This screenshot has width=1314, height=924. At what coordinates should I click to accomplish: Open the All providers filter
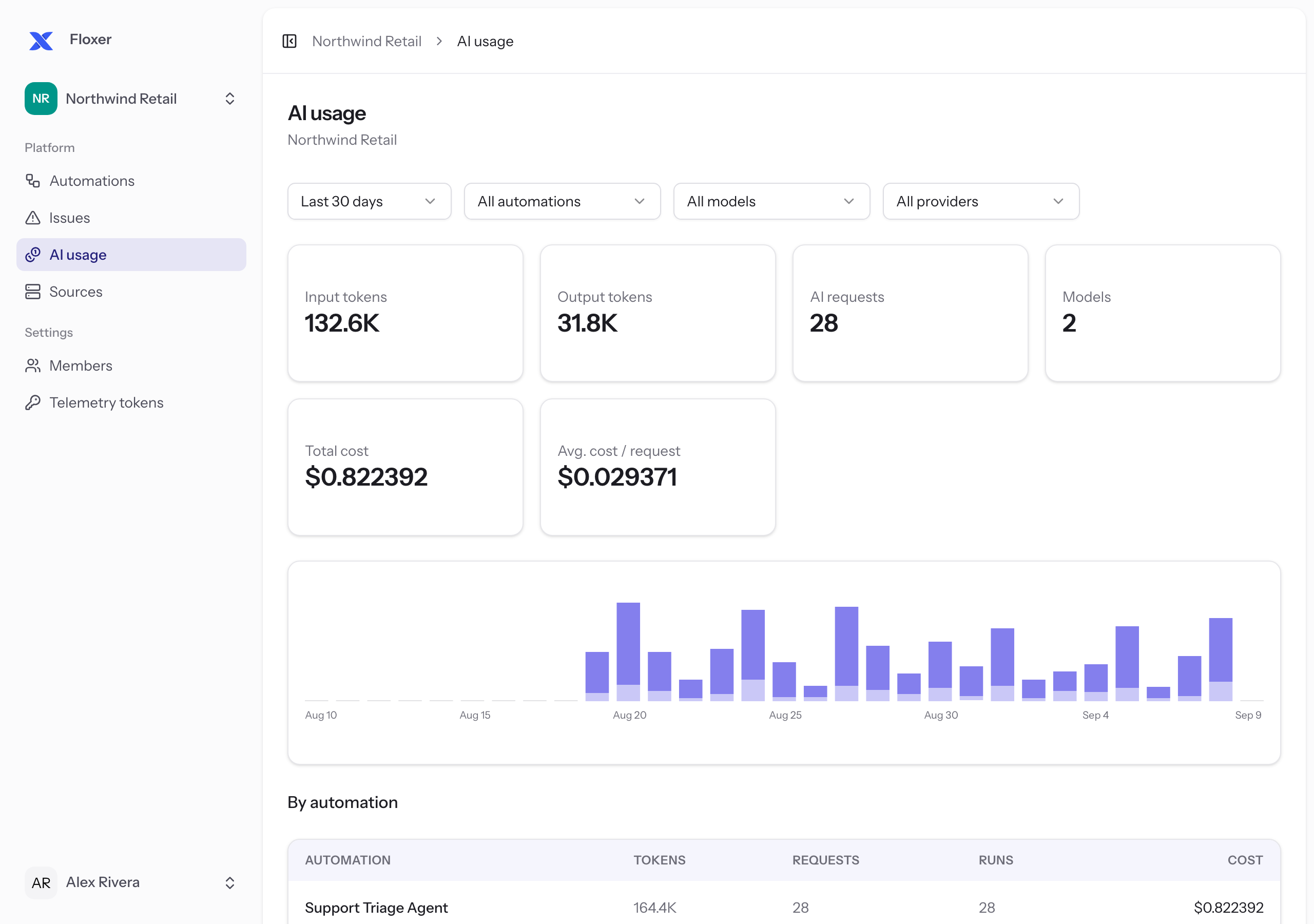[981, 202]
